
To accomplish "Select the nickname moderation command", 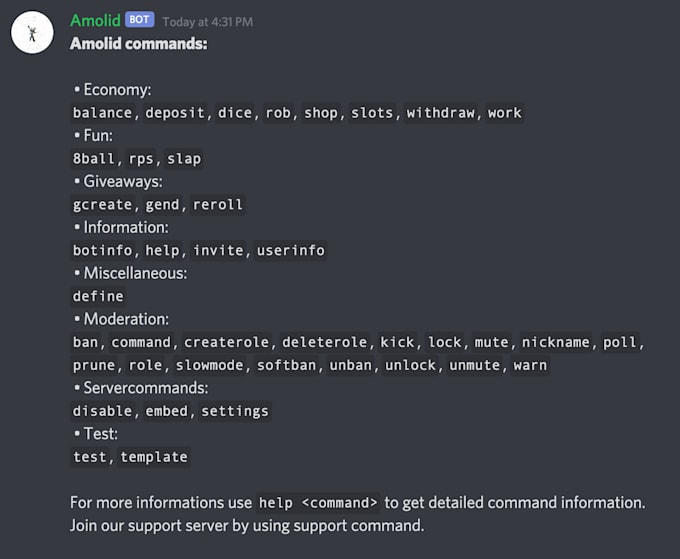I will 556,343.
